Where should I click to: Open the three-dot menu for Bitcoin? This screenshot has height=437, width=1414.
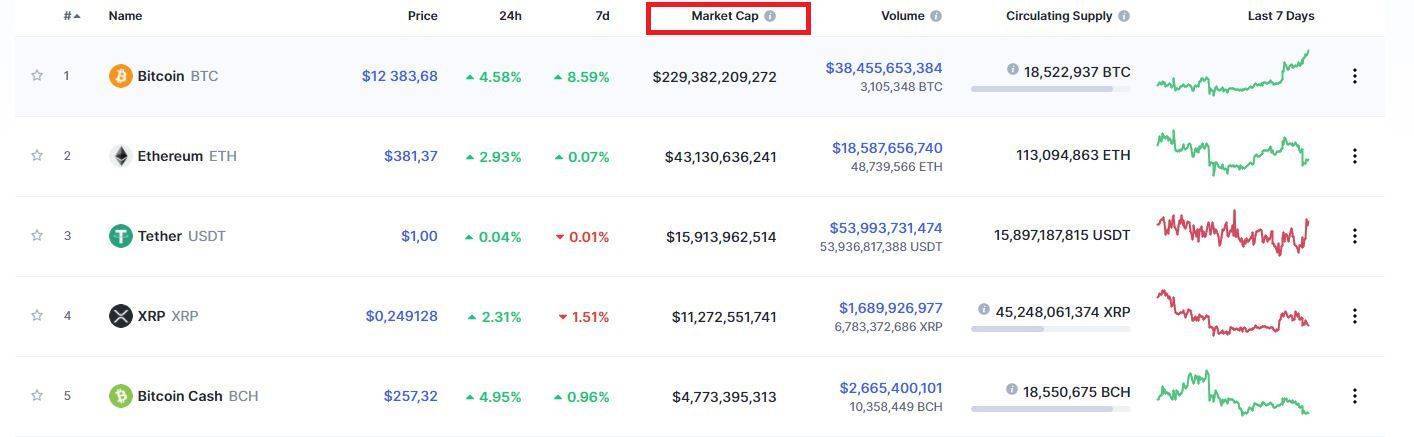click(x=1355, y=76)
